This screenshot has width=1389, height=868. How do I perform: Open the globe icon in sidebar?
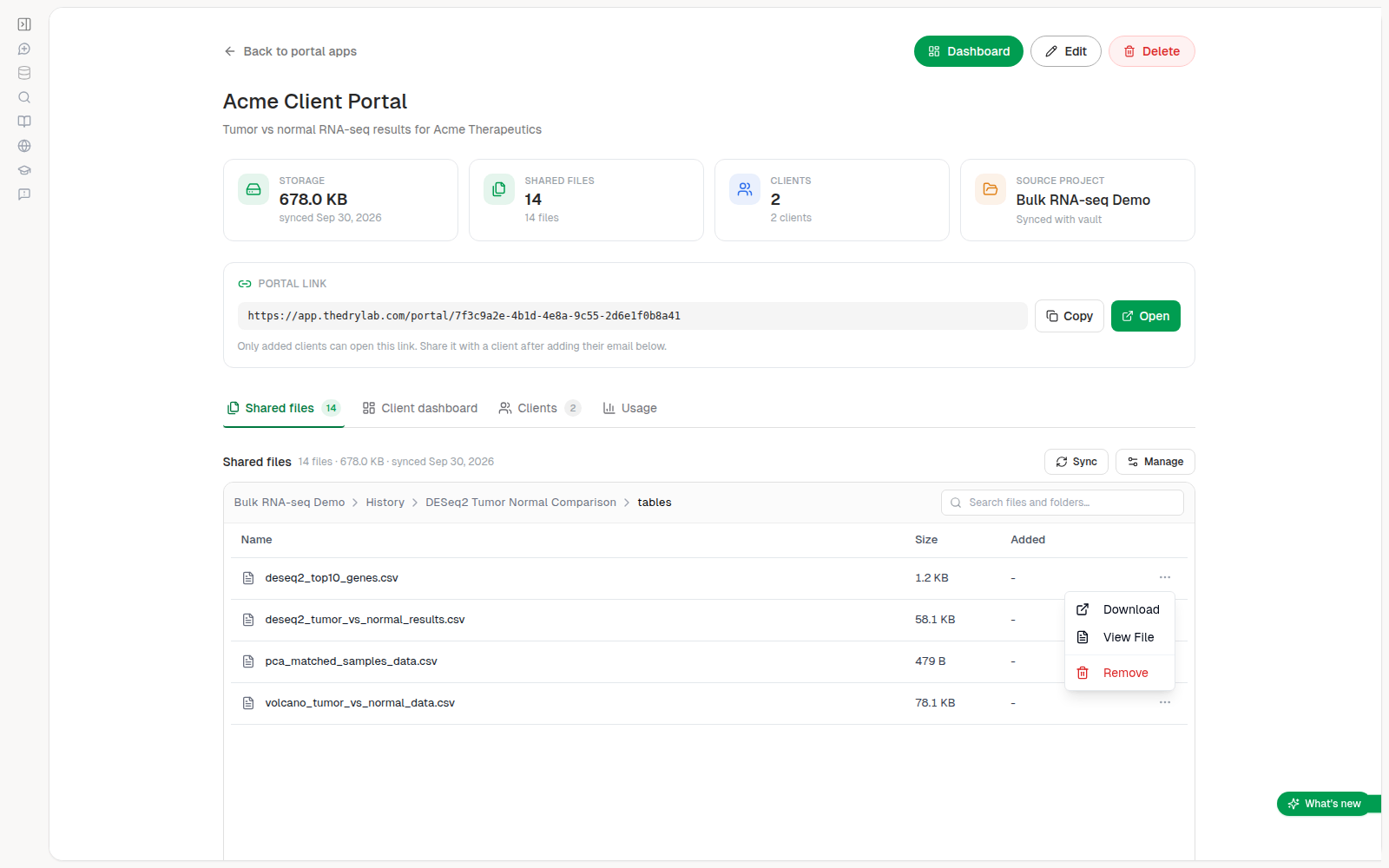(x=24, y=146)
